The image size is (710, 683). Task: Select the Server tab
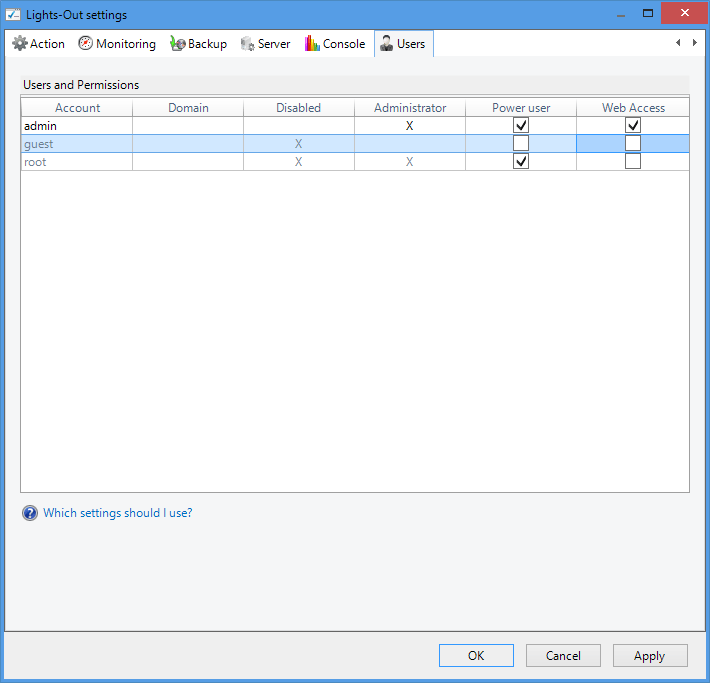pyautogui.click(x=265, y=43)
